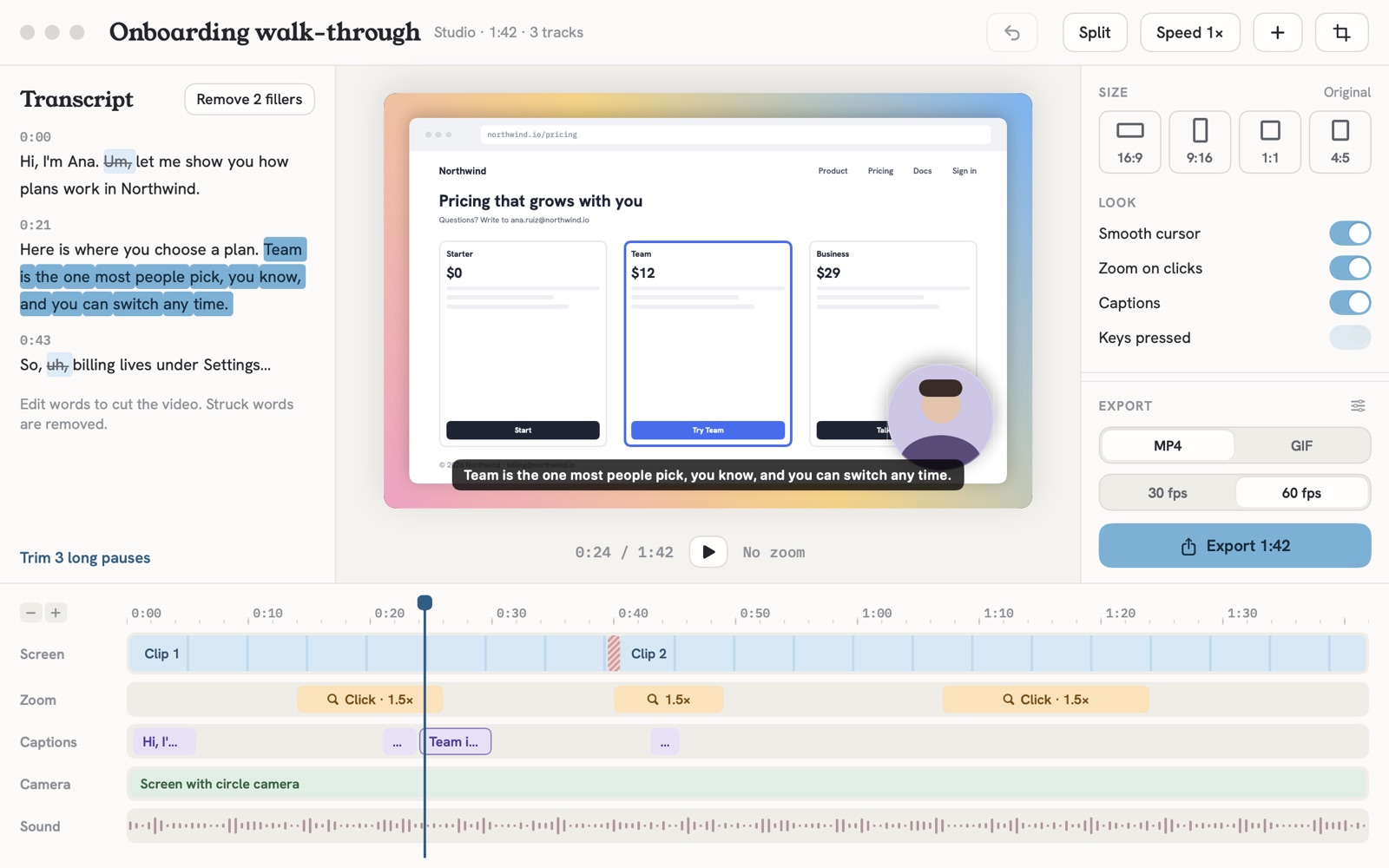Choose the 16:9 landscape size icon
This screenshot has height=868, width=1389.
pyautogui.click(x=1129, y=141)
